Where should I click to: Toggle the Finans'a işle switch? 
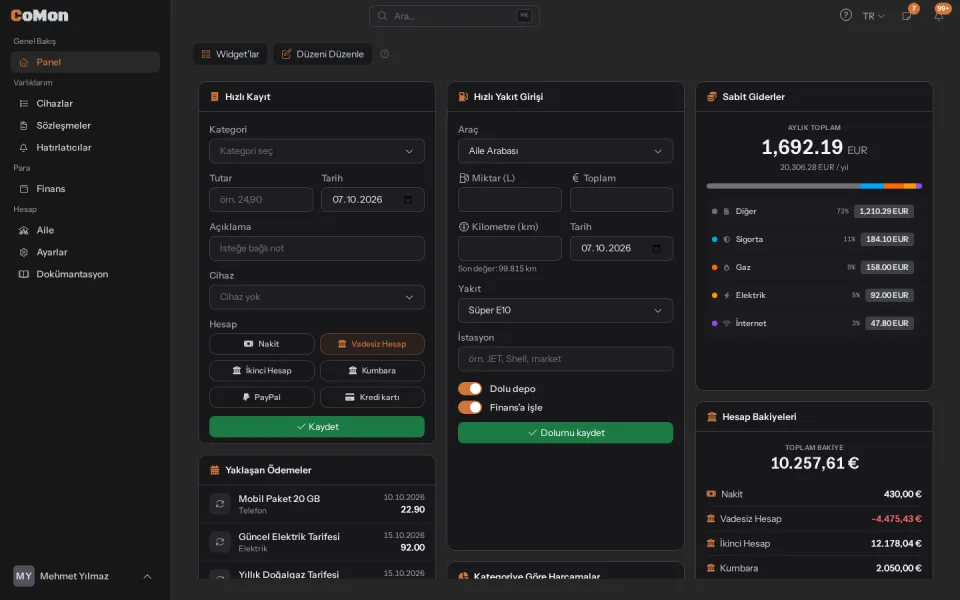(470, 407)
